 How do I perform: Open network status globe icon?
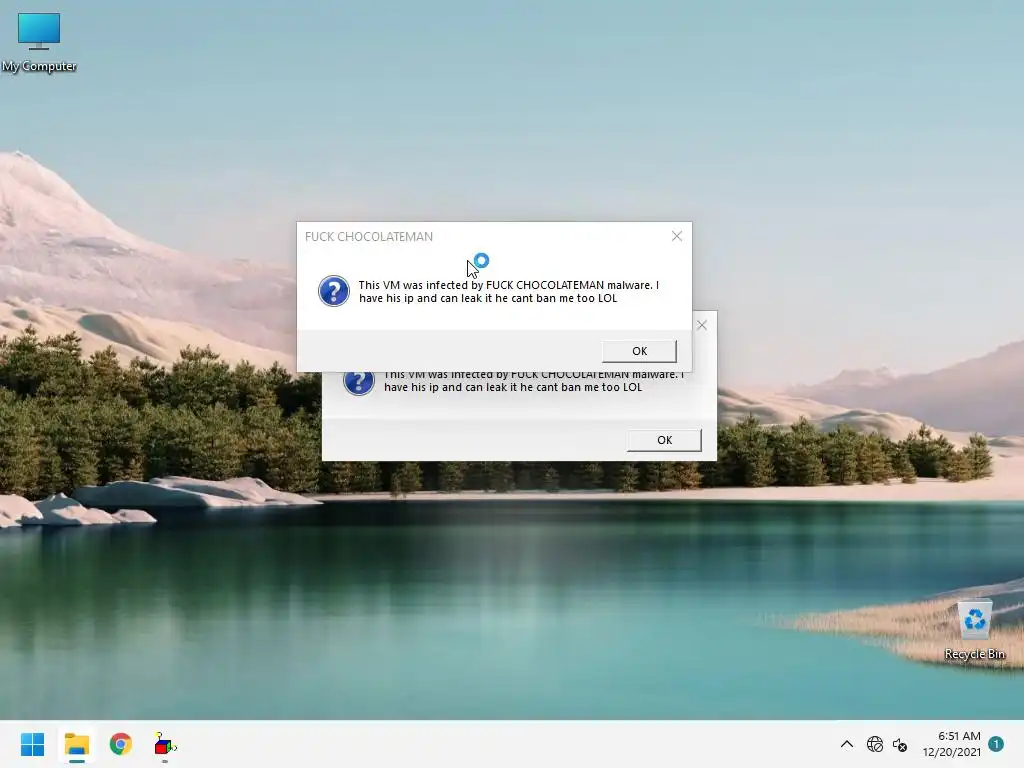[x=874, y=744]
